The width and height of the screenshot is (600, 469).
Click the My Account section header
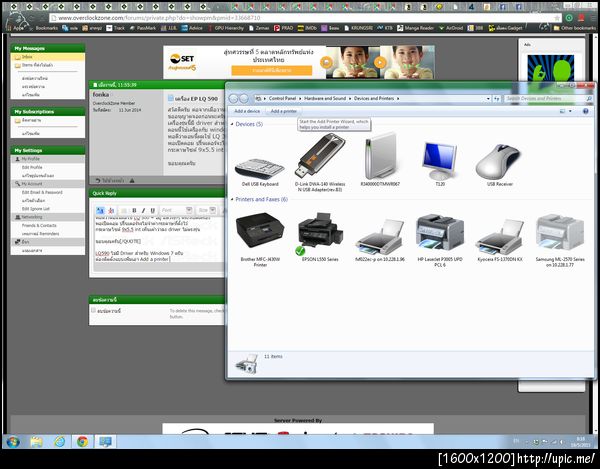tap(48, 184)
